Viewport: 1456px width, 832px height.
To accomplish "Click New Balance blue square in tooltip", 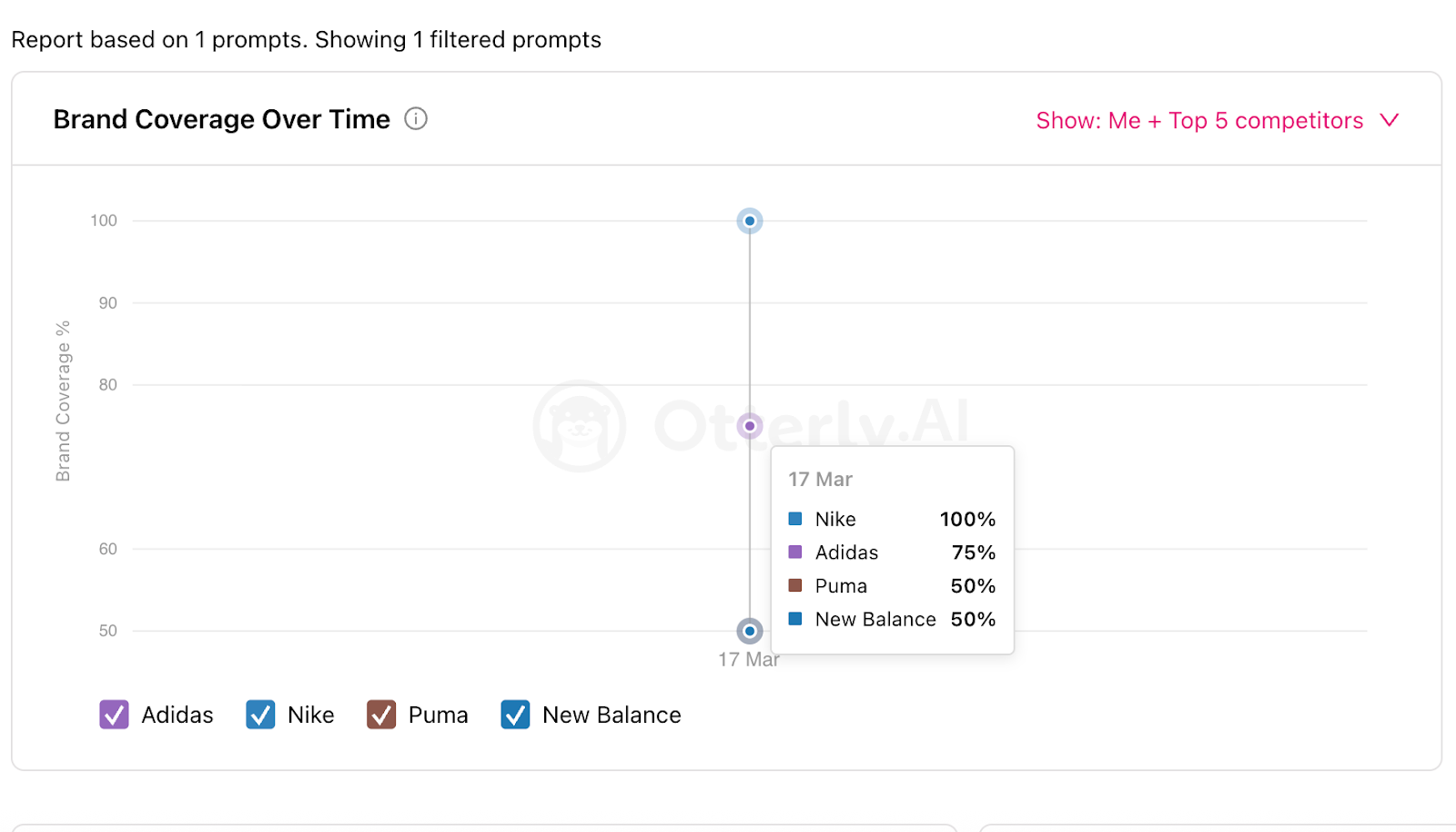I will pyautogui.click(x=795, y=619).
